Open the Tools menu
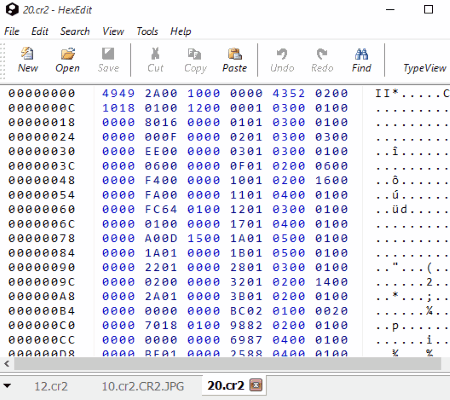The height and width of the screenshot is (400, 450). [147, 31]
